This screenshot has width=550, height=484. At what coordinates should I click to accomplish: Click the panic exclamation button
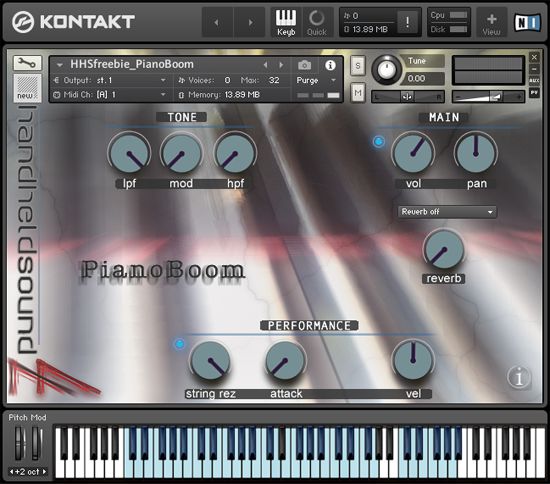point(407,22)
